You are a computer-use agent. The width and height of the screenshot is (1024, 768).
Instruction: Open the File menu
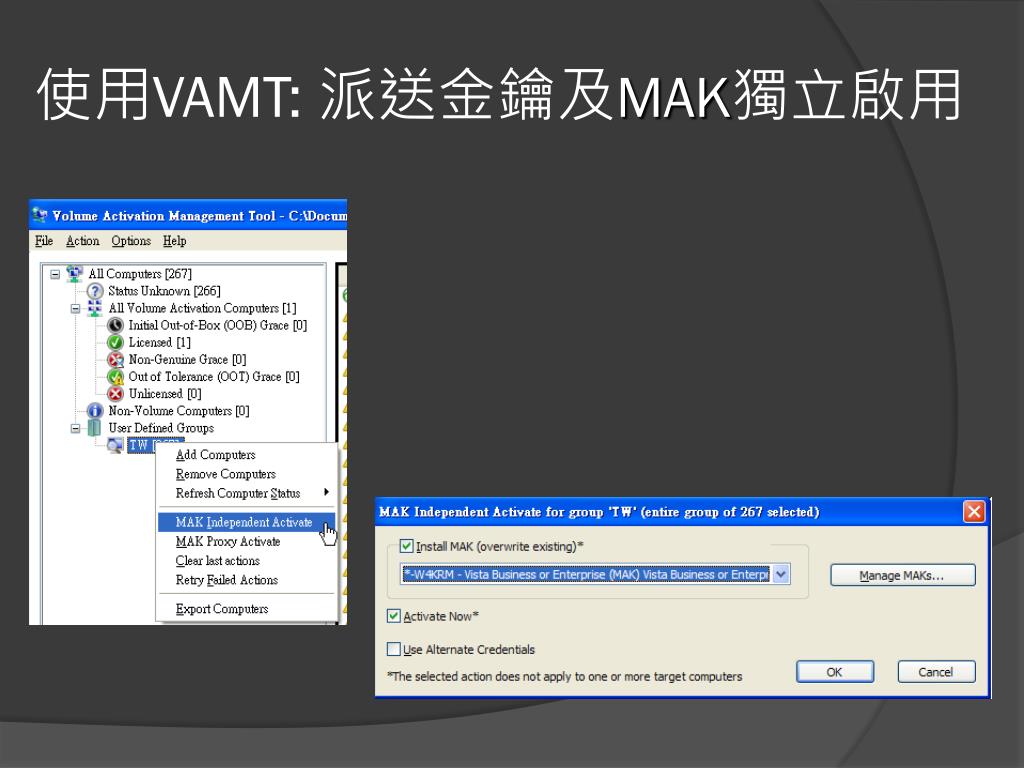click(44, 241)
